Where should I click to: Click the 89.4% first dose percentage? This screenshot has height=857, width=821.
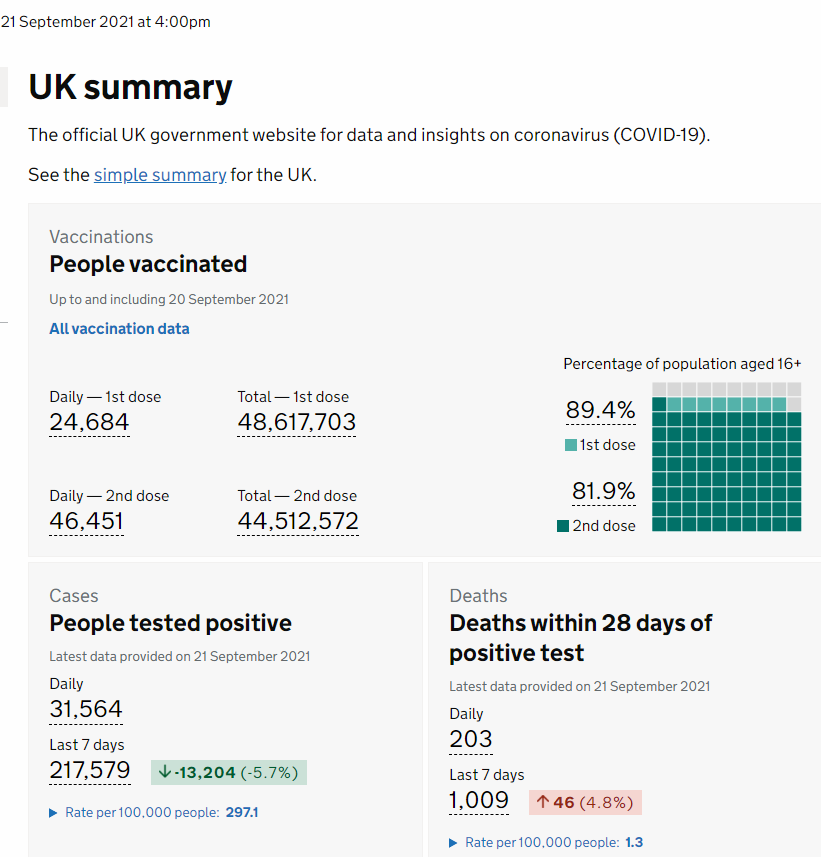tap(601, 410)
